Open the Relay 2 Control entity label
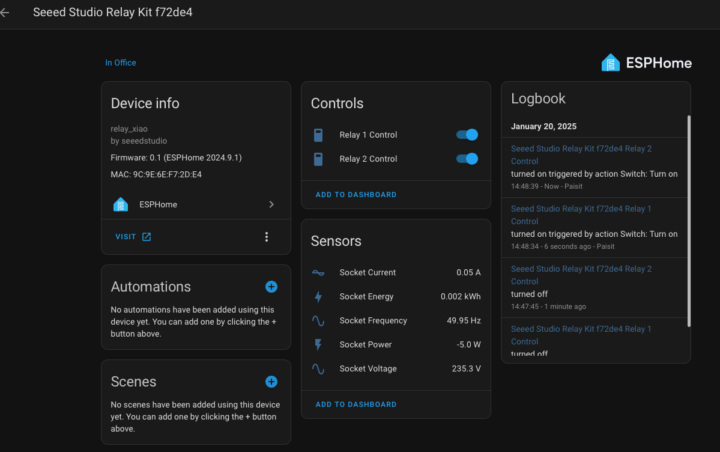This screenshot has width=720, height=452. click(368, 159)
